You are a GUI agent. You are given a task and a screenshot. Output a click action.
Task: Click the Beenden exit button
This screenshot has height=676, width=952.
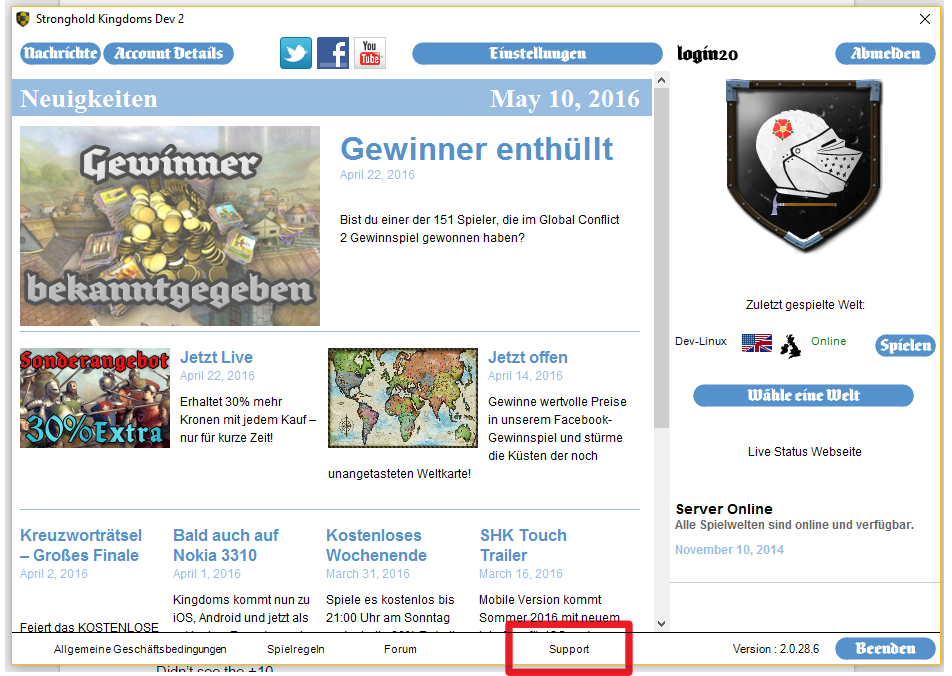tap(885, 648)
